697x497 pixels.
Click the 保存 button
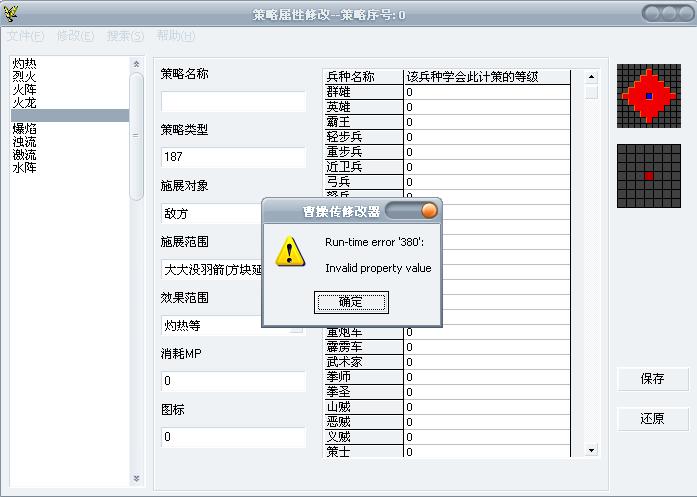(x=652, y=379)
